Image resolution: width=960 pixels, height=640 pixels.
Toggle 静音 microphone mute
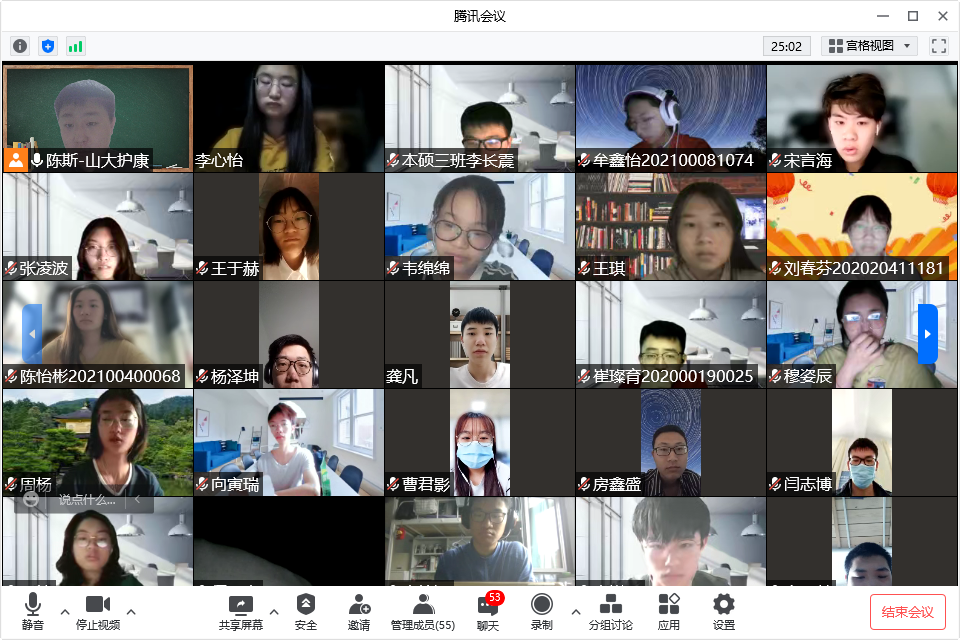33,611
